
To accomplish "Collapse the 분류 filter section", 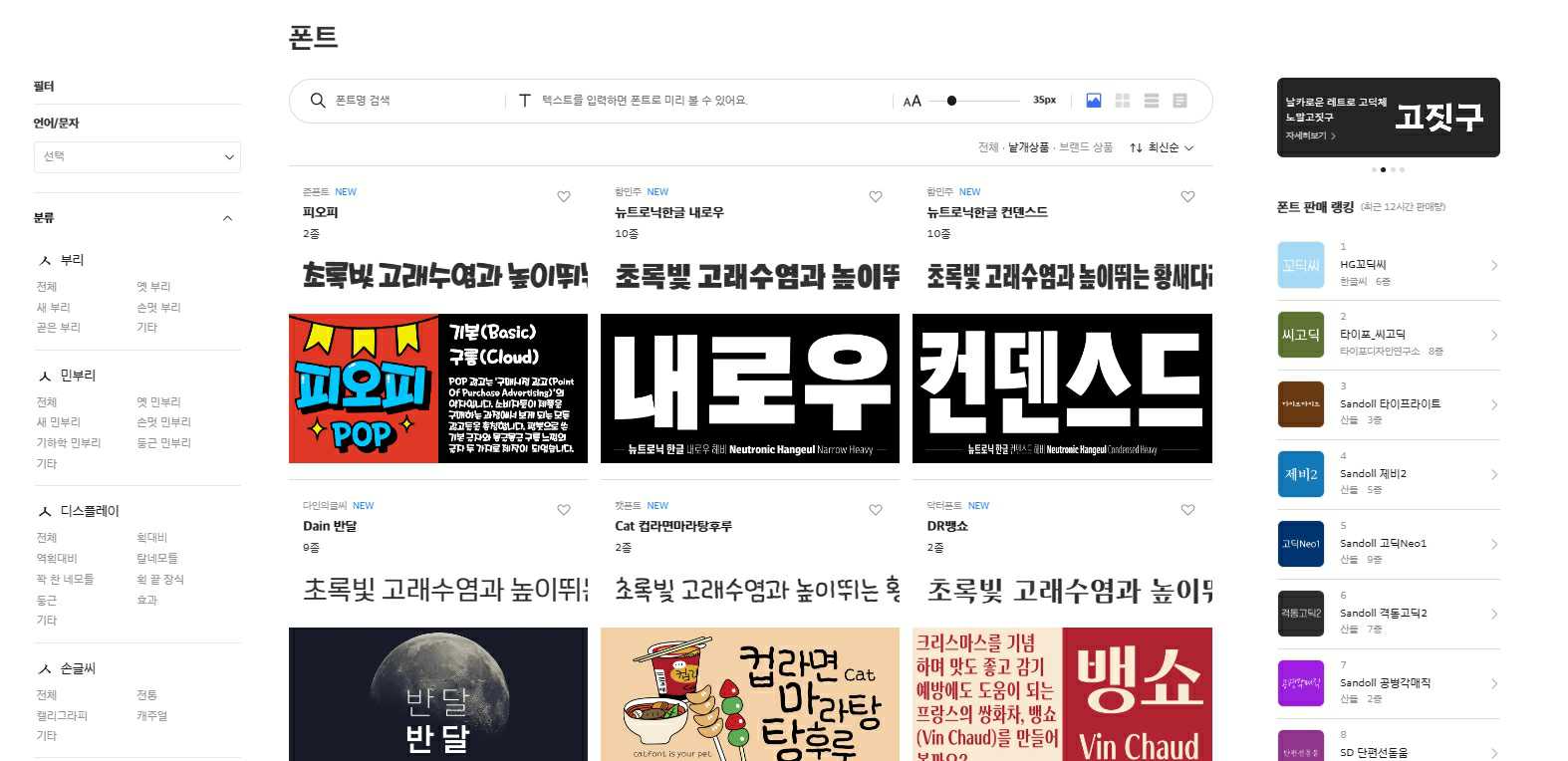I will pyautogui.click(x=227, y=218).
